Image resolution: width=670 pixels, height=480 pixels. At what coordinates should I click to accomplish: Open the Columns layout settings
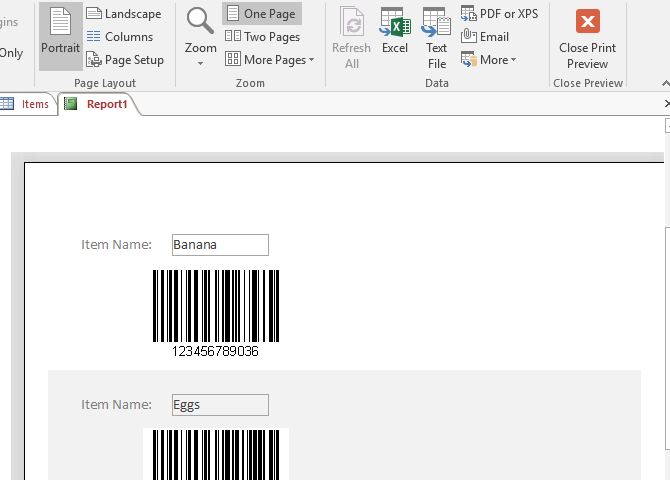click(x=120, y=37)
